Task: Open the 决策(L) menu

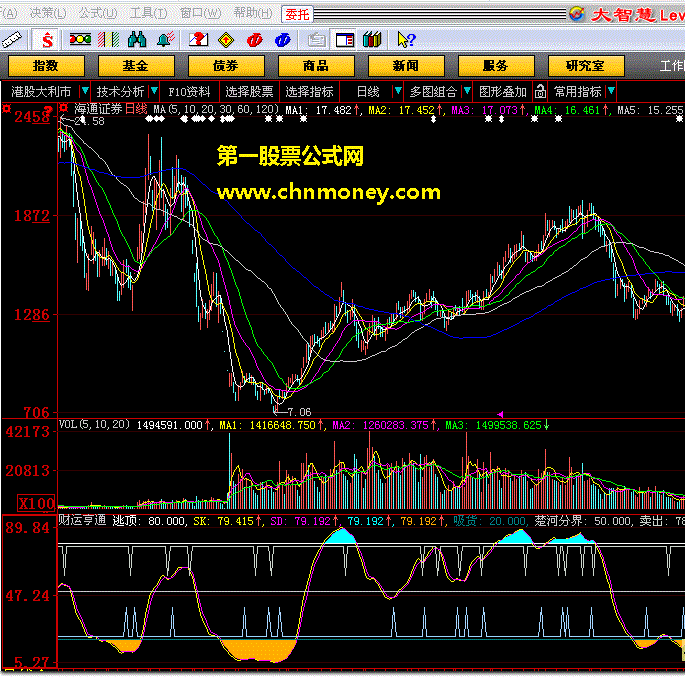Action: coord(48,13)
